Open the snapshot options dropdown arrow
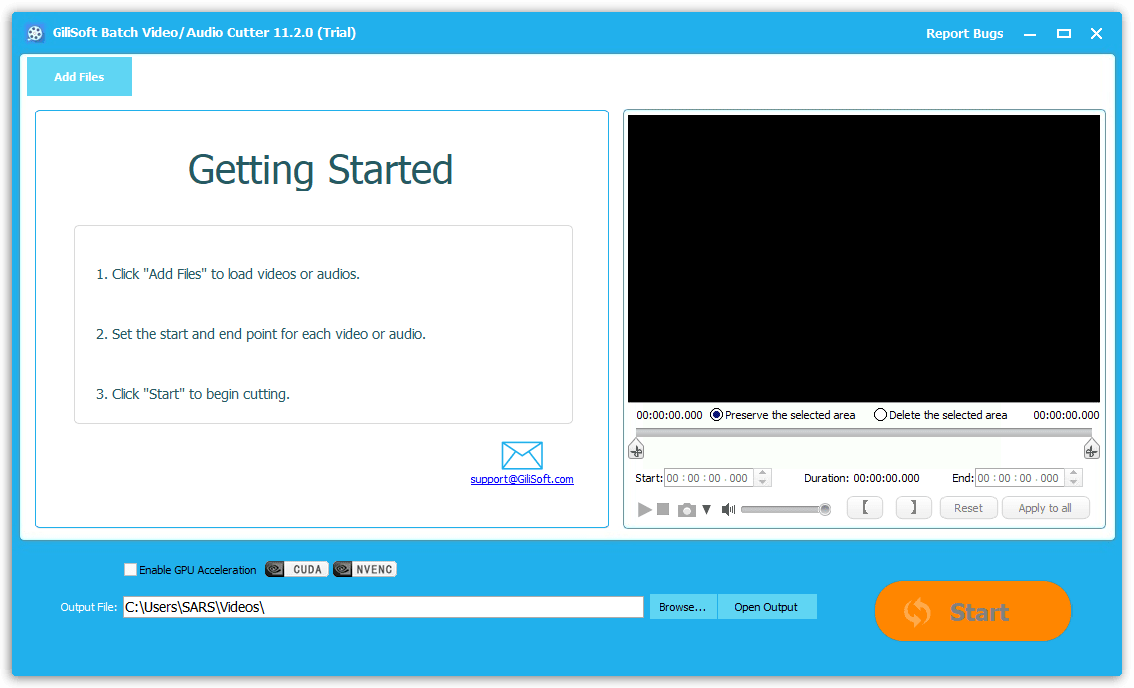This screenshot has width=1134, height=688. [706, 509]
